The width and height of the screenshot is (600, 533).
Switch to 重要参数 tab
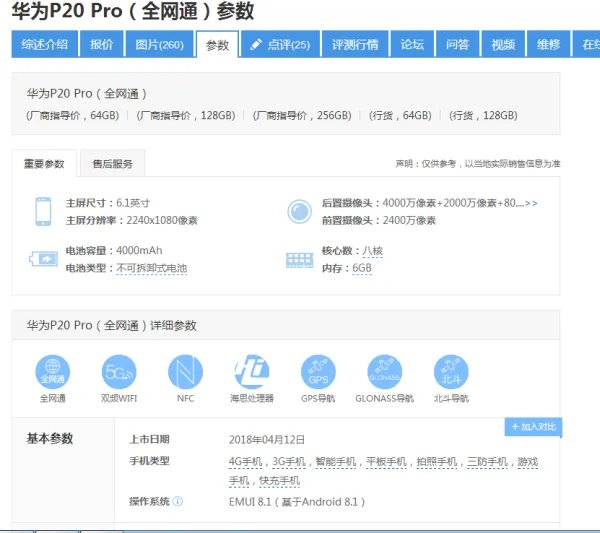pos(44,164)
